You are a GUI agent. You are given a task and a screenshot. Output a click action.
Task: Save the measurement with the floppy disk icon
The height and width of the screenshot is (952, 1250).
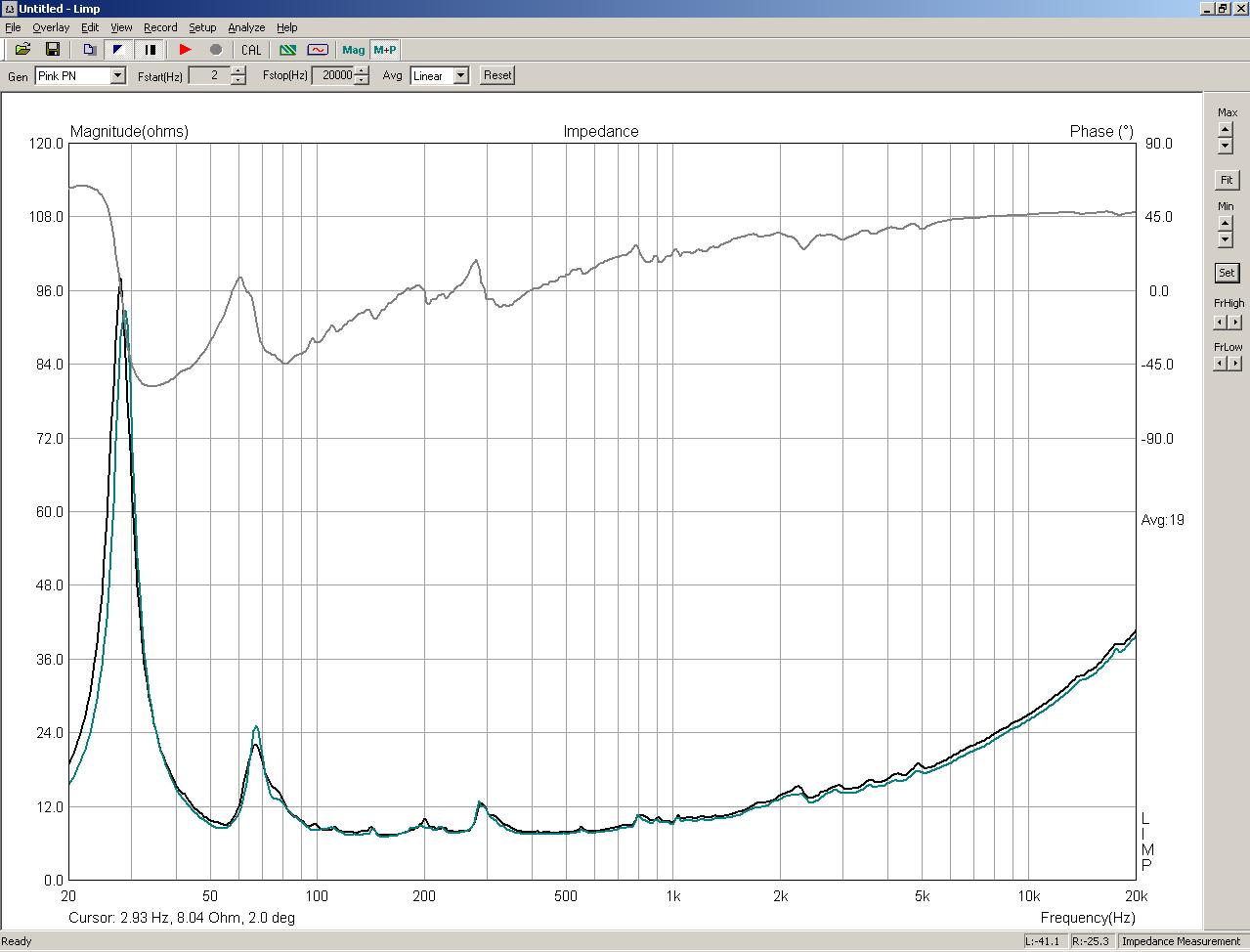point(53,50)
